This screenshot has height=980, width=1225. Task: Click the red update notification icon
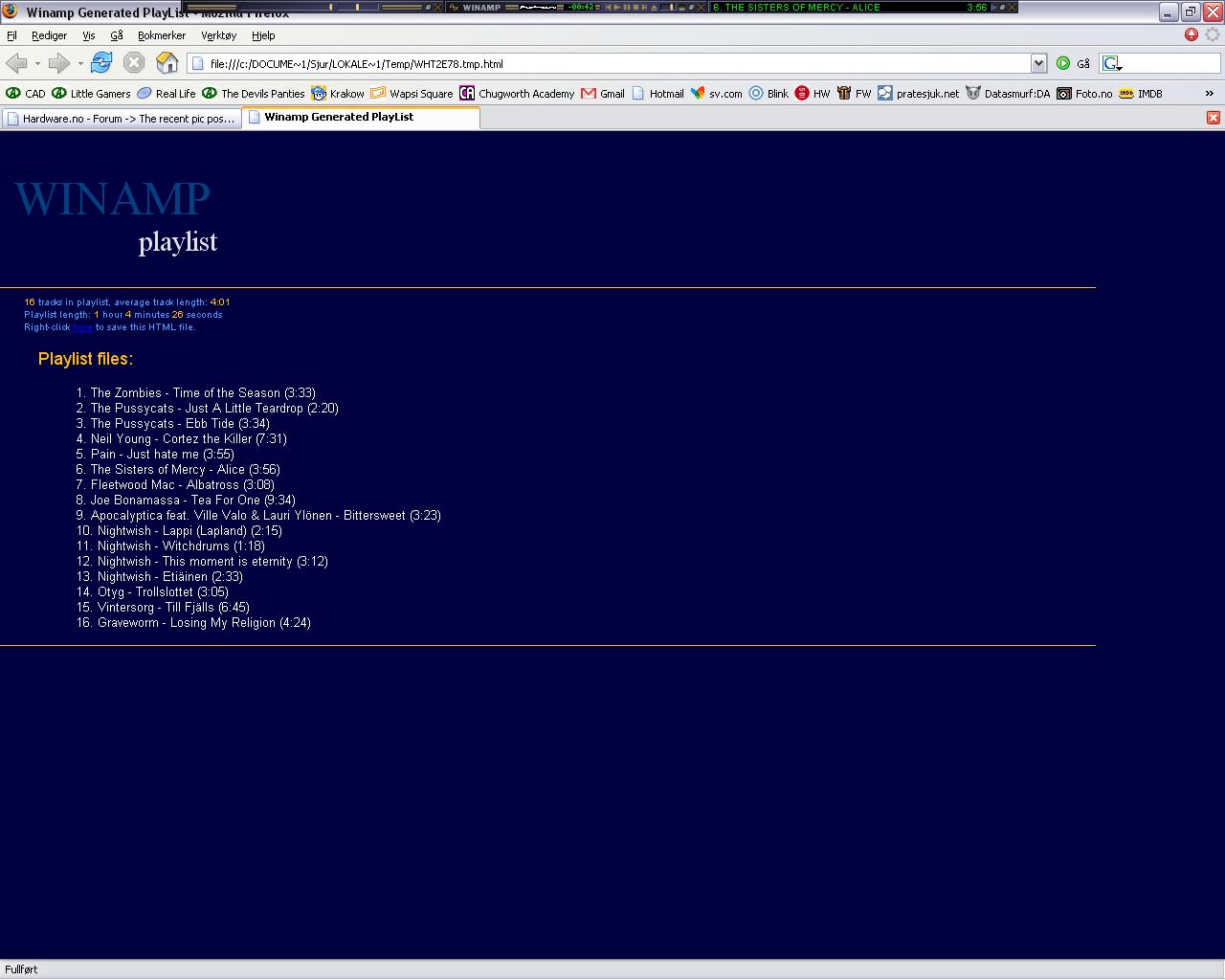coord(1192,34)
